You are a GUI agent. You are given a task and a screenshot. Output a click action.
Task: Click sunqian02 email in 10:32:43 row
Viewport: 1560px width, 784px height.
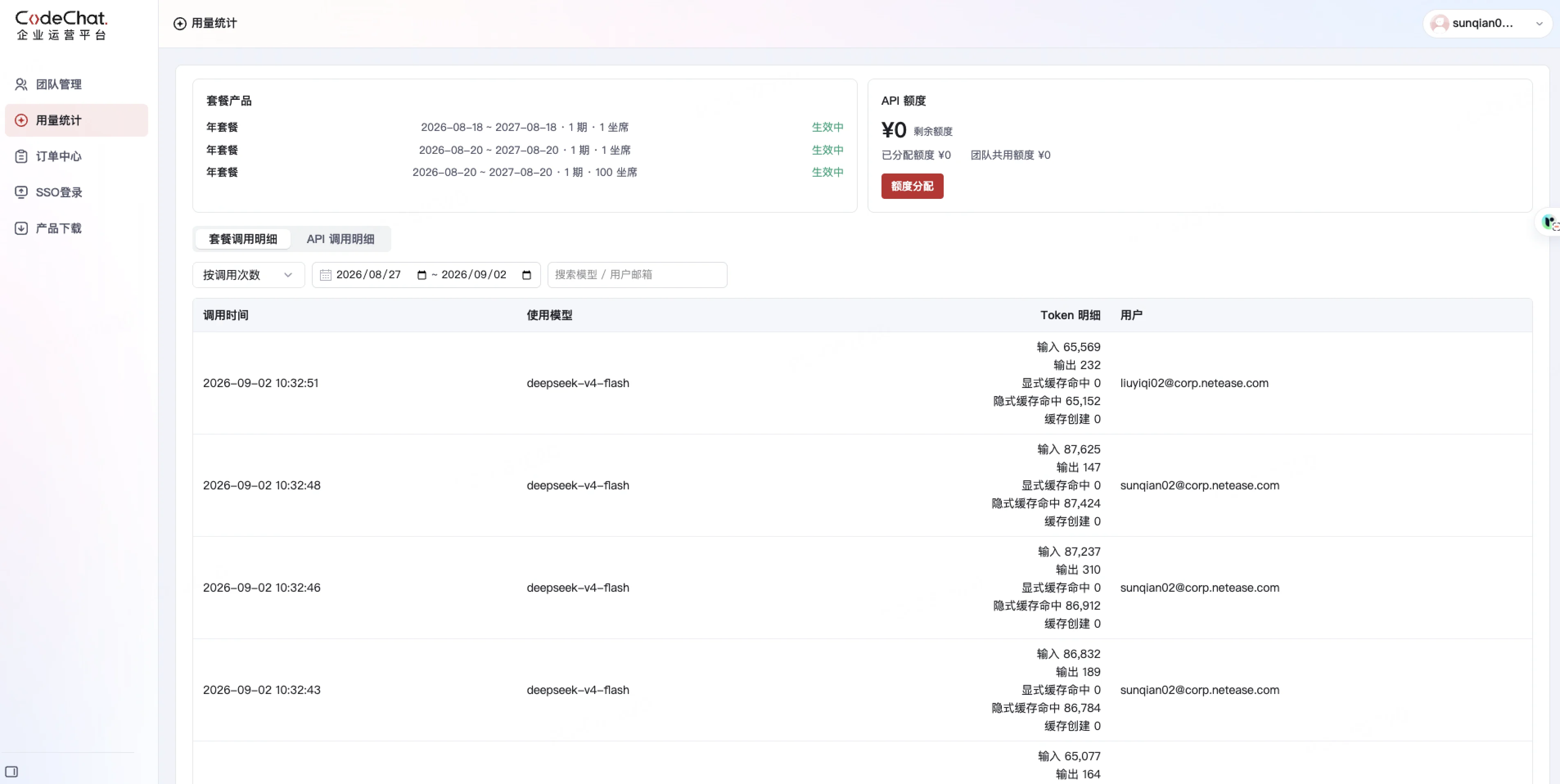tap(1200, 690)
